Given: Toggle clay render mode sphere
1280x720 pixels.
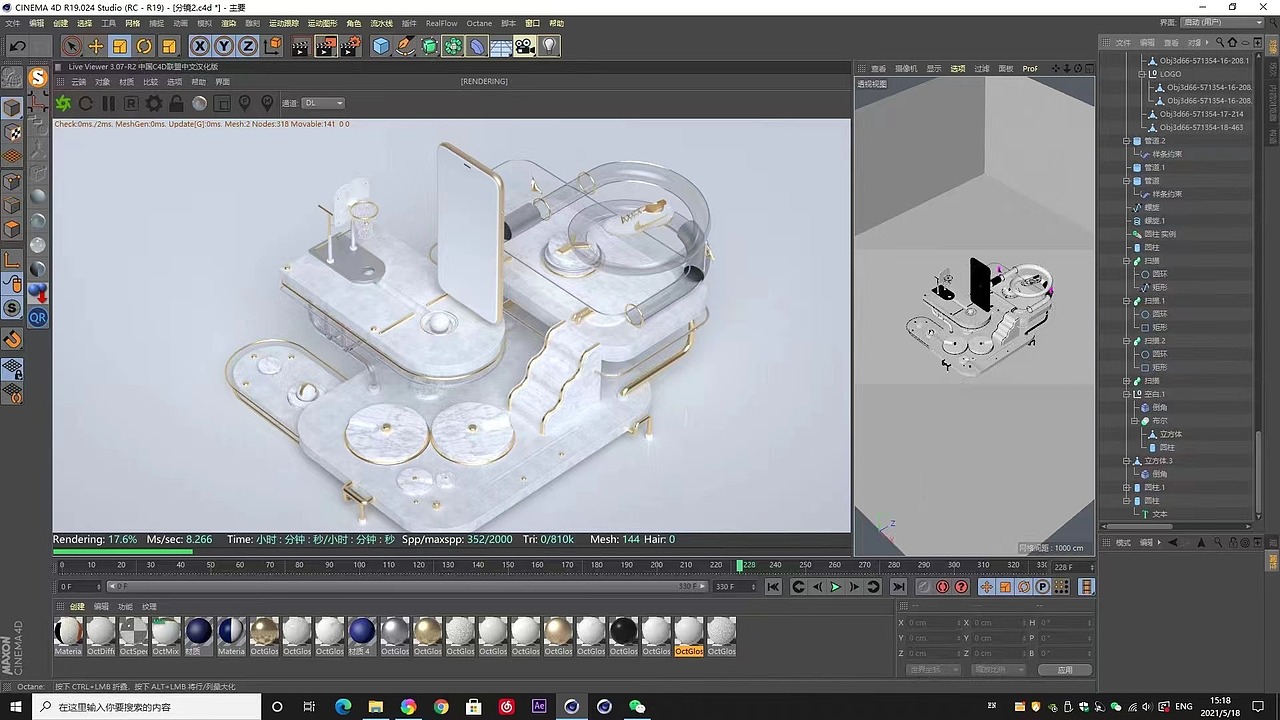Looking at the screenshot, I should point(199,103).
